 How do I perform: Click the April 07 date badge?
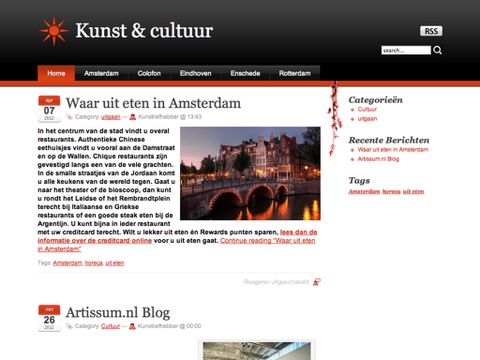click(x=49, y=109)
